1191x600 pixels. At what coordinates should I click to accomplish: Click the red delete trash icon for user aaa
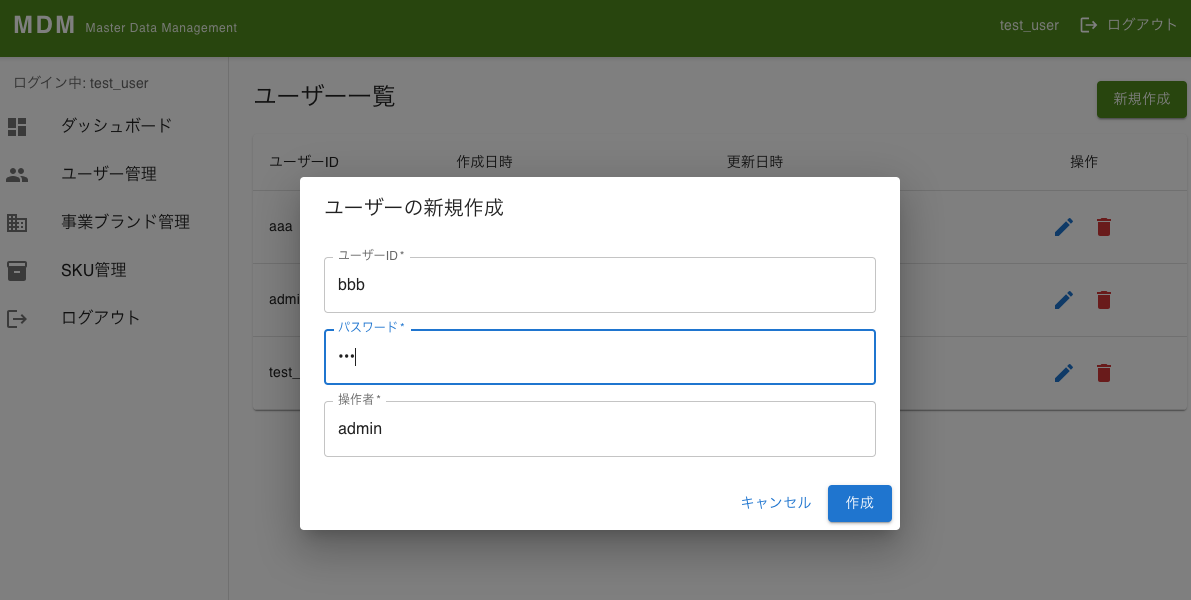click(1104, 227)
